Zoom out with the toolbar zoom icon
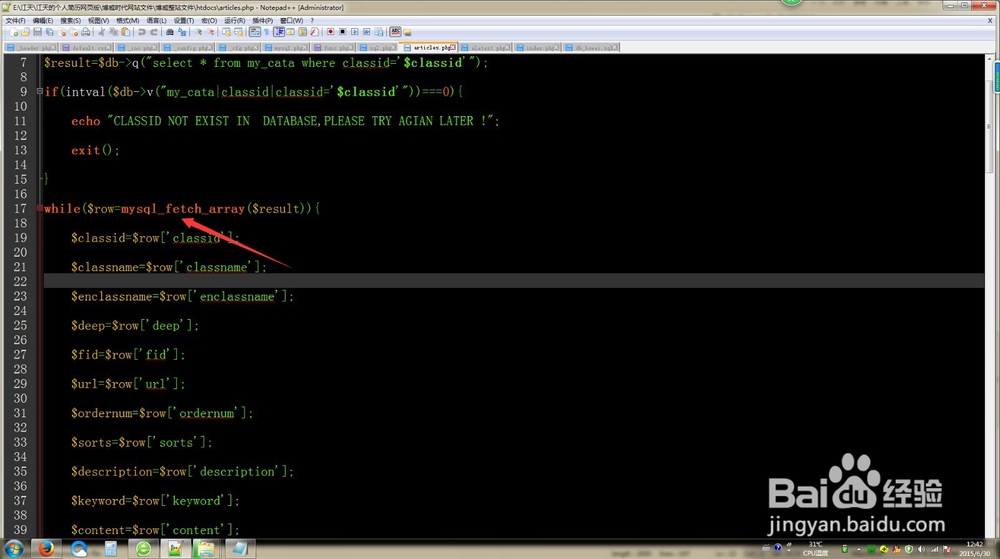This screenshot has width=1000, height=559. click(x=212, y=32)
